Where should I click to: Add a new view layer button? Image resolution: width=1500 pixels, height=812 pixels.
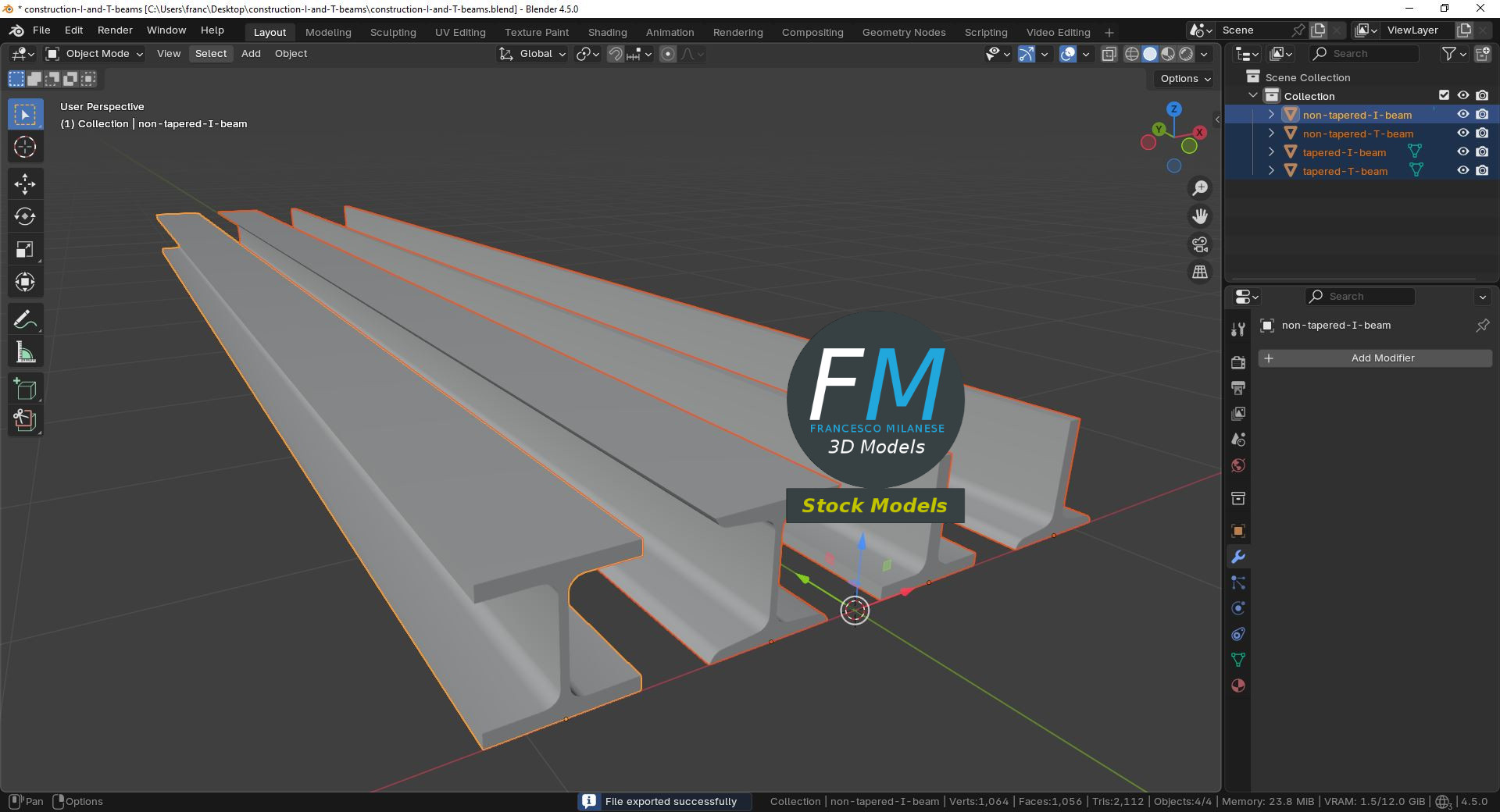click(x=1464, y=30)
